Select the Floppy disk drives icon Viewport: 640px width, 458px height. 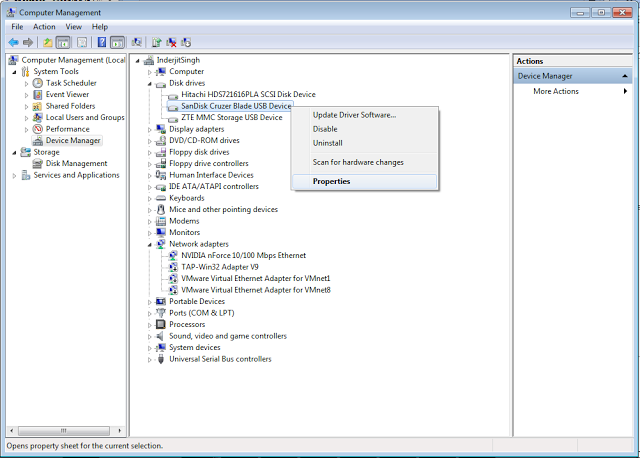click(161, 152)
